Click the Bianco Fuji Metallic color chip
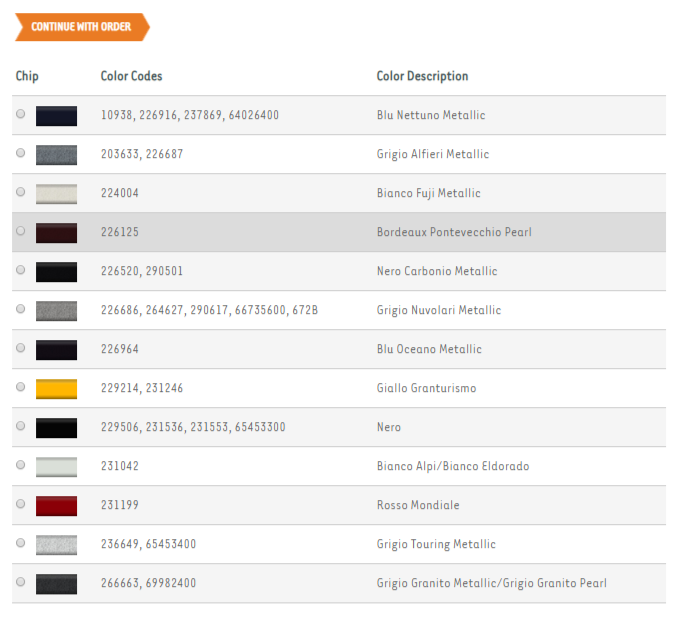 [56, 193]
